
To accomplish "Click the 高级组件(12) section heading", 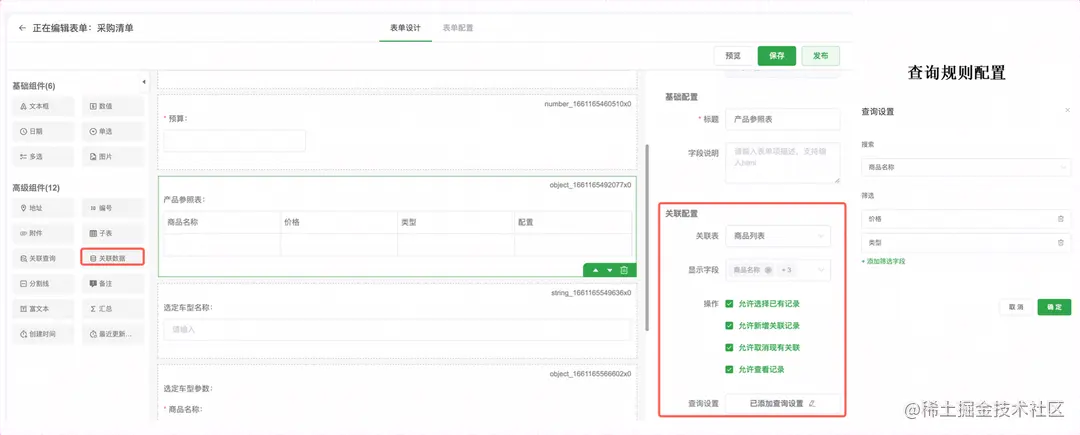I will click(36, 188).
